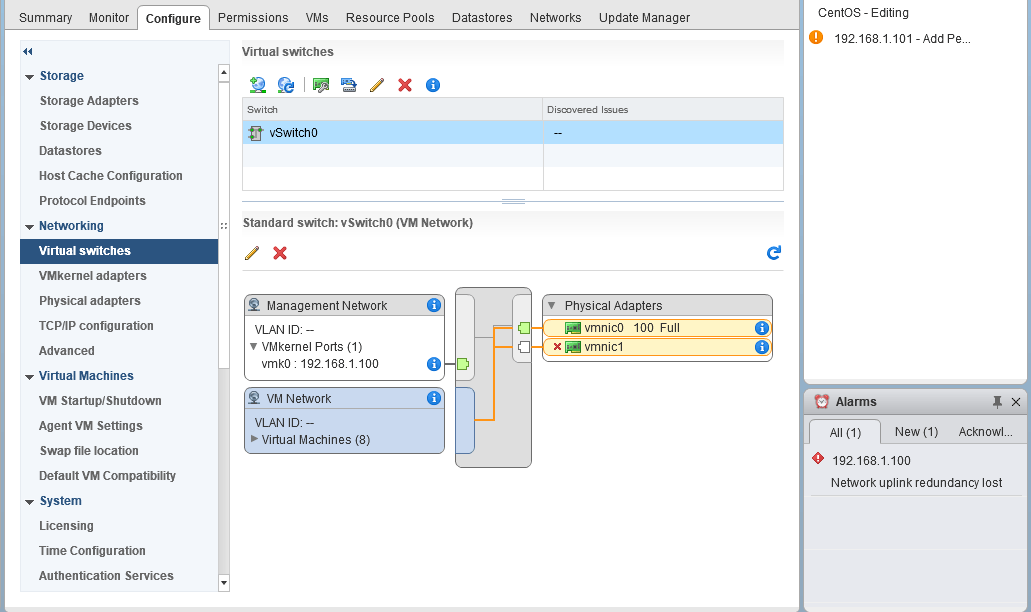
Task: Click the Migrate VMkernel adapter icon
Action: tap(348, 84)
